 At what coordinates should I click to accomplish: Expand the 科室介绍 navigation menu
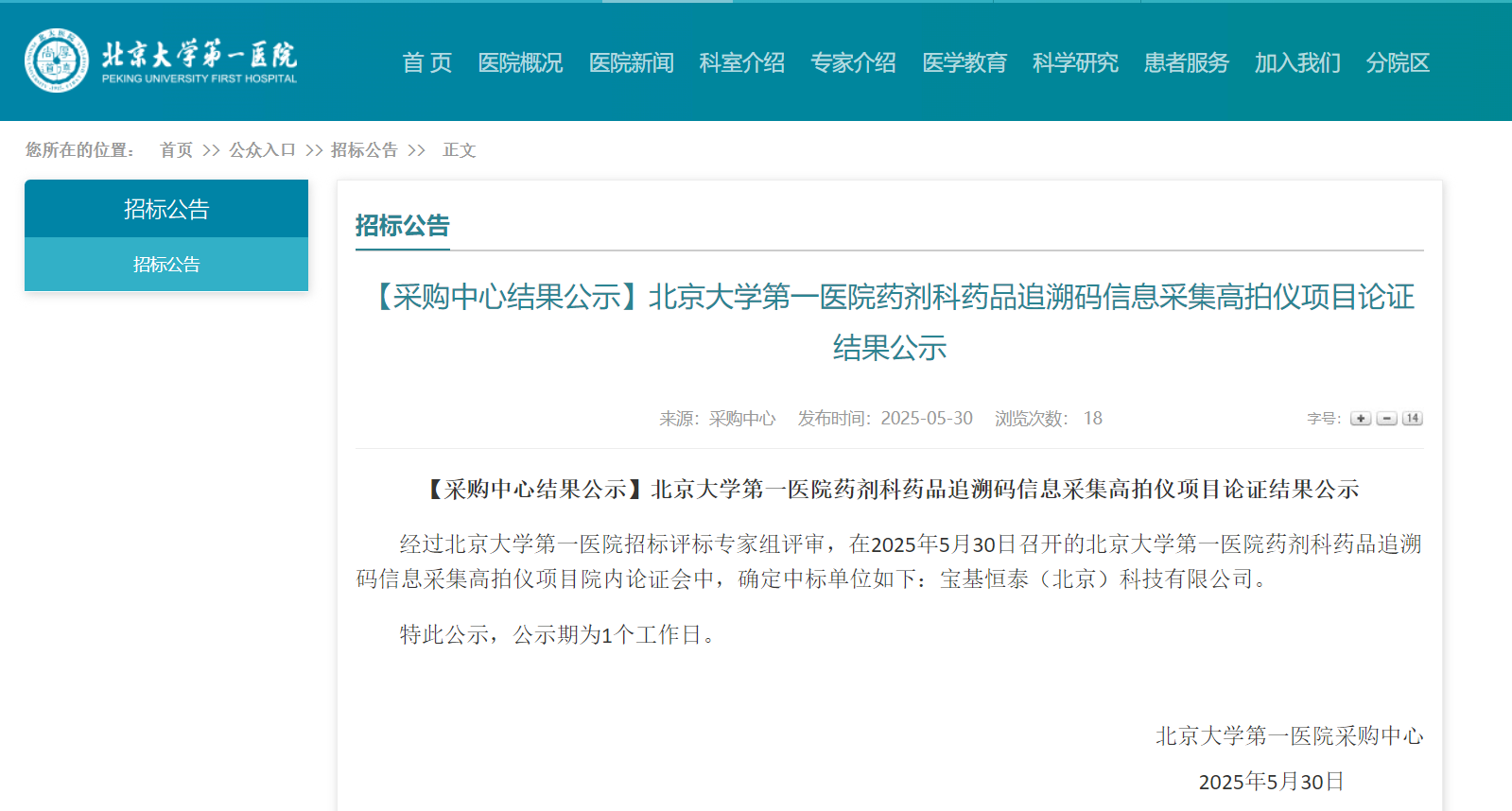[x=742, y=63]
